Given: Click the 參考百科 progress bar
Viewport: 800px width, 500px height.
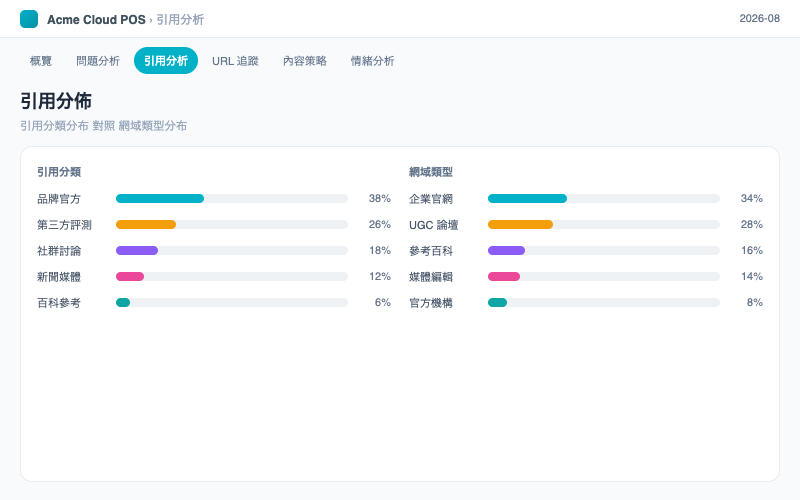Looking at the screenshot, I should [x=604, y=251].
